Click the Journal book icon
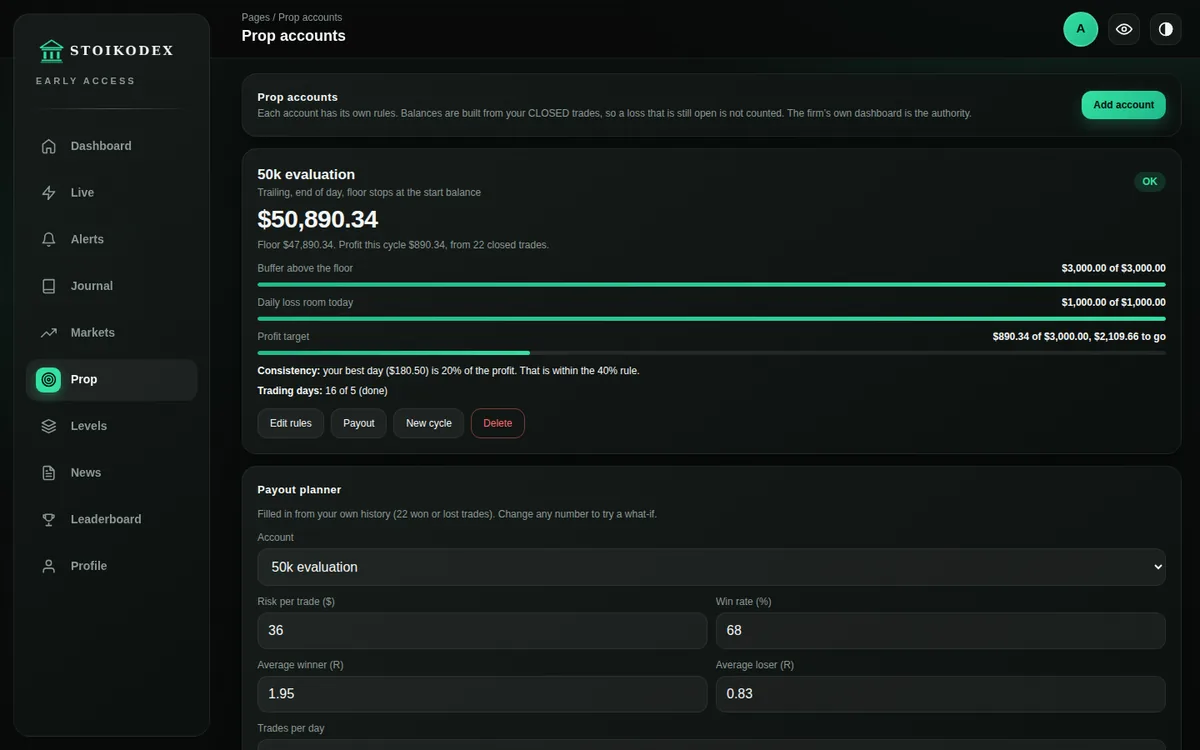 coord(48,286)
